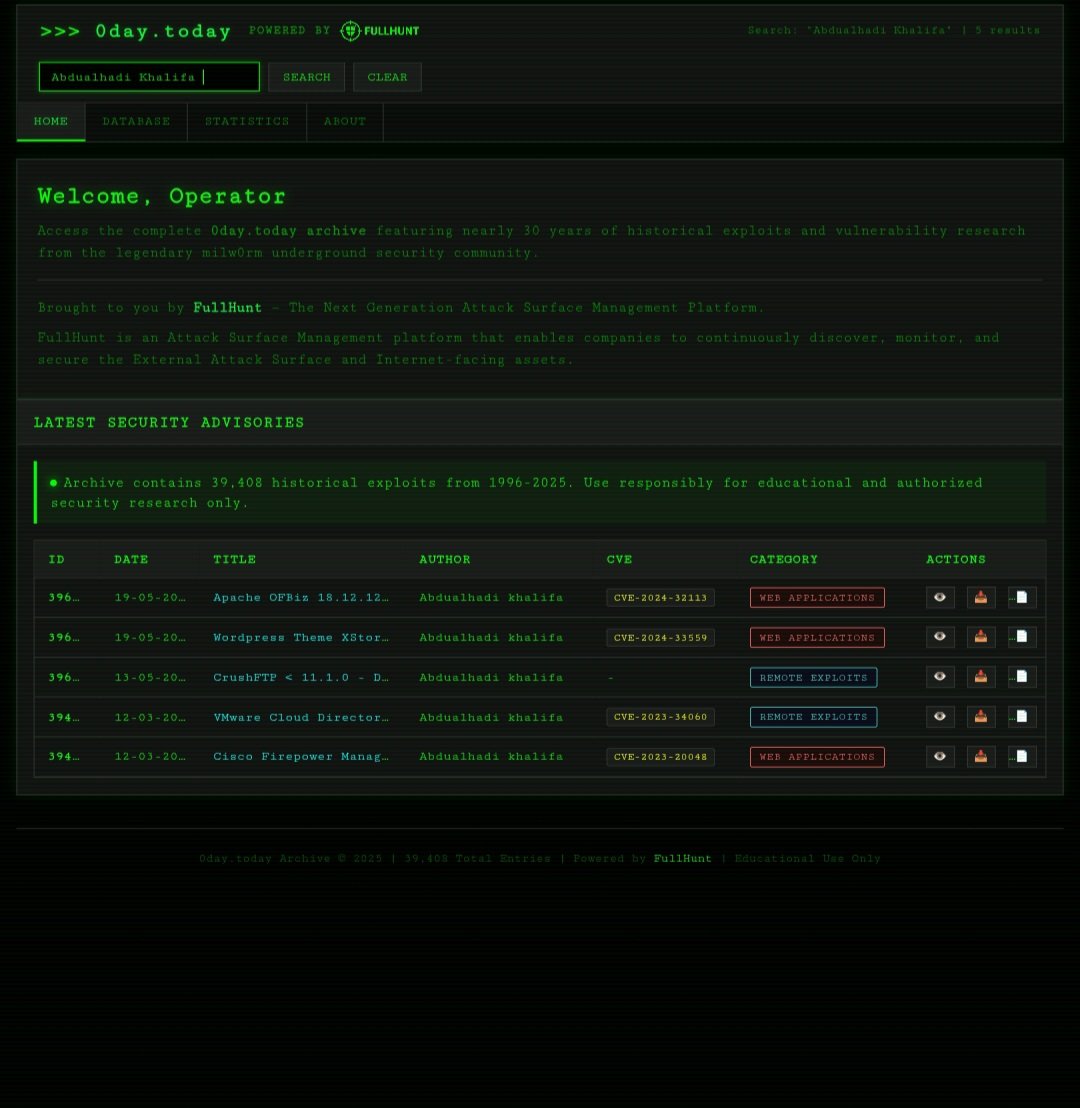Open document icon for CrushFTP row
This screenshot has width=1080, height=1108.
point(1022,677)
